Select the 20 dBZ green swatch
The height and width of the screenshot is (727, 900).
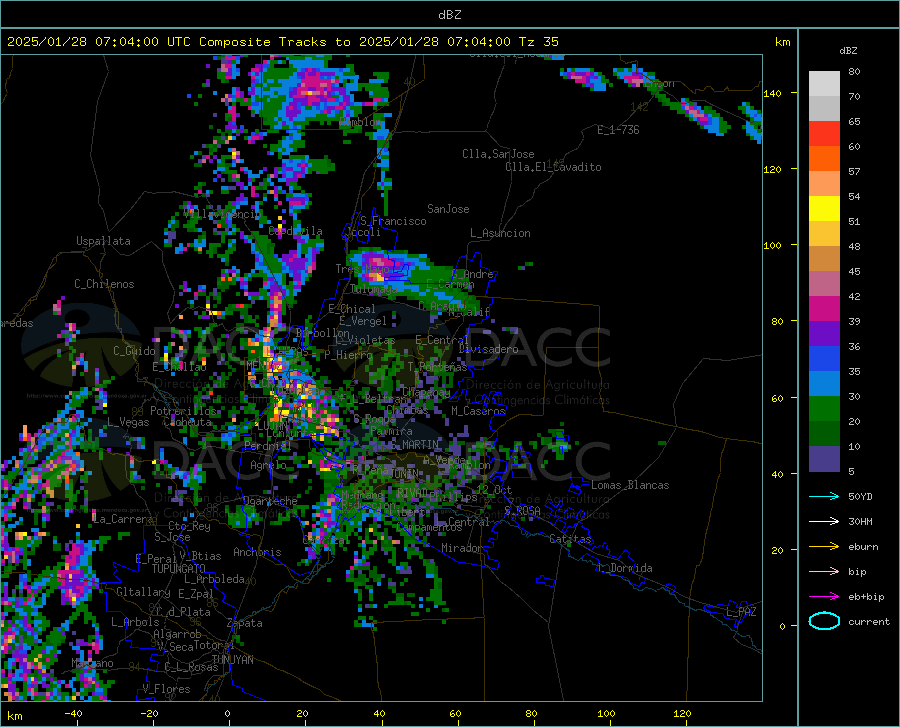pyautogui.click(x=824, y=433)
